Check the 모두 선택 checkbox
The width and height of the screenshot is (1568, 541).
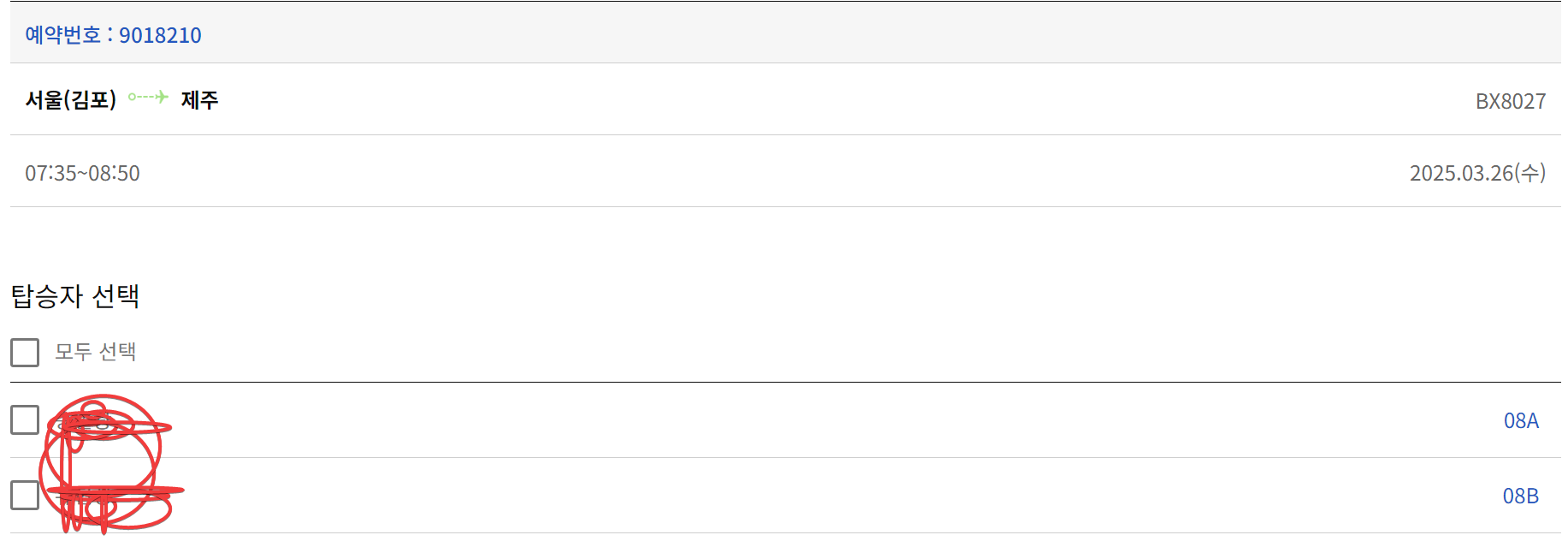(25, 352)
